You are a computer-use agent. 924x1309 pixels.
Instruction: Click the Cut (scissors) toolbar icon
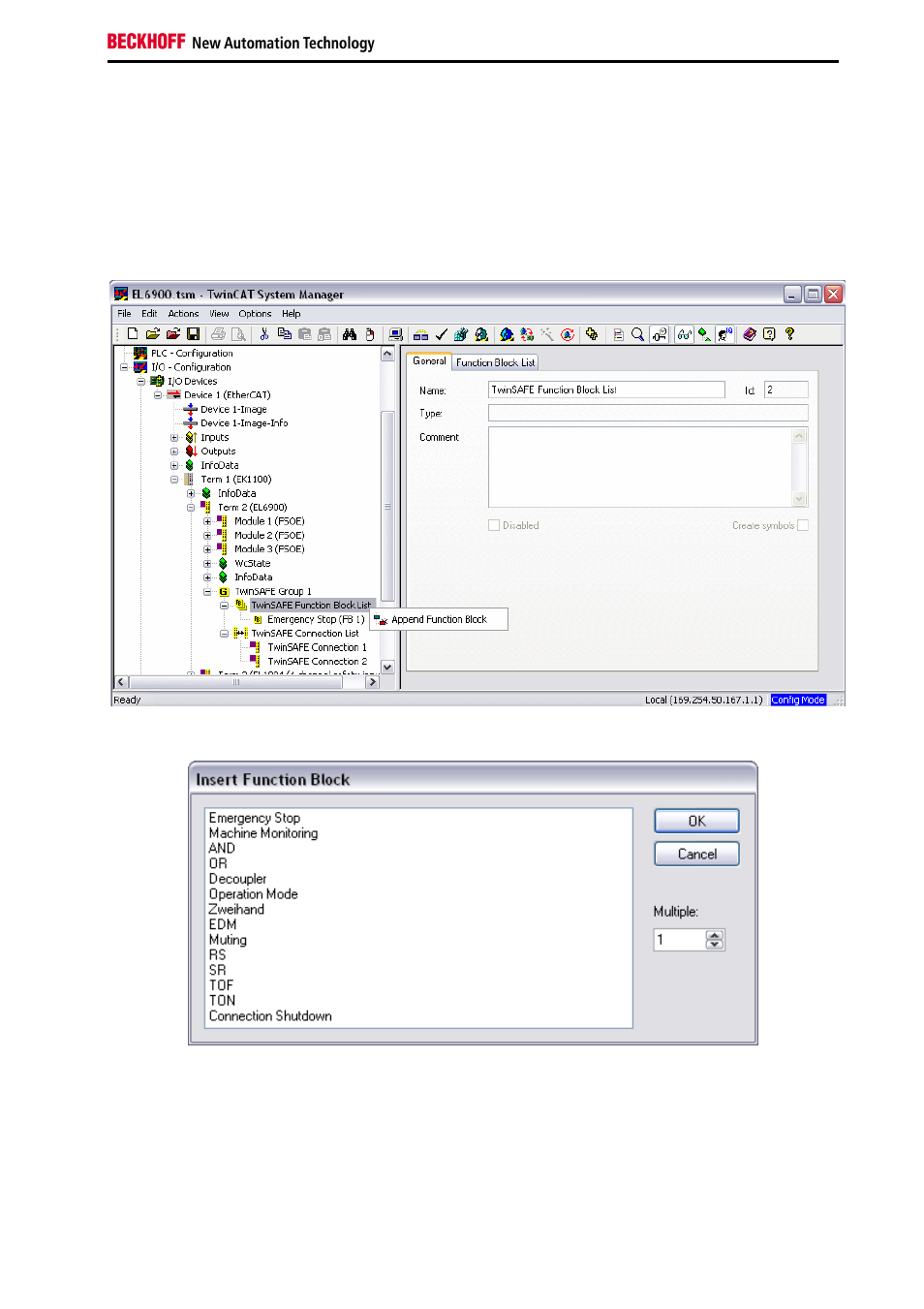click(x=263, y=334)
